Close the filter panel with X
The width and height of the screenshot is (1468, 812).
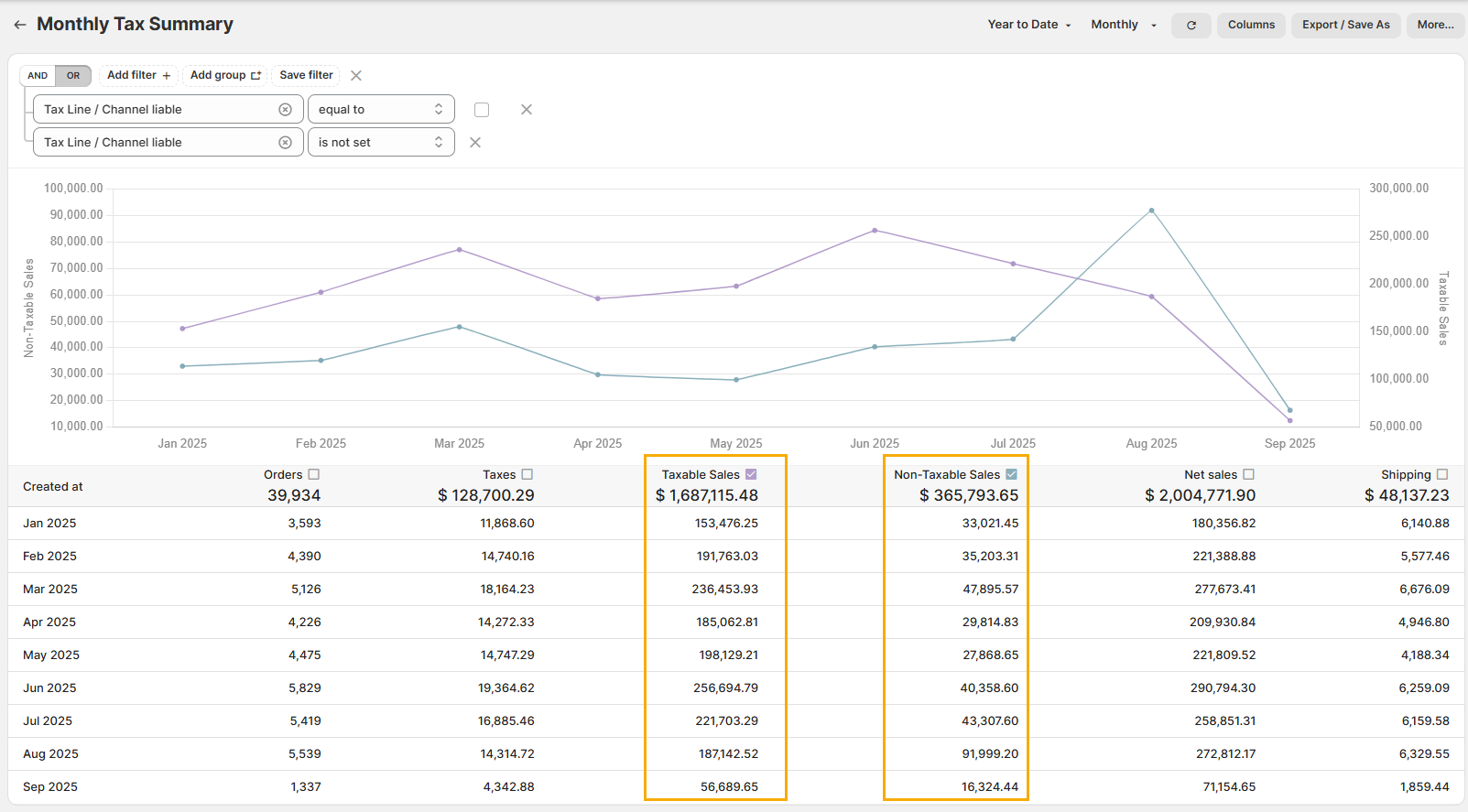(356, 76)
